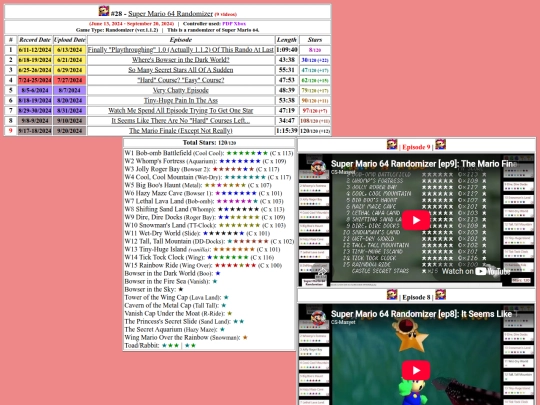The height and width of the screenshot is (405, 540).
Task: Open 'Tiny-Huge Pain In The Ass' episode link
Action: click(181, 100)
